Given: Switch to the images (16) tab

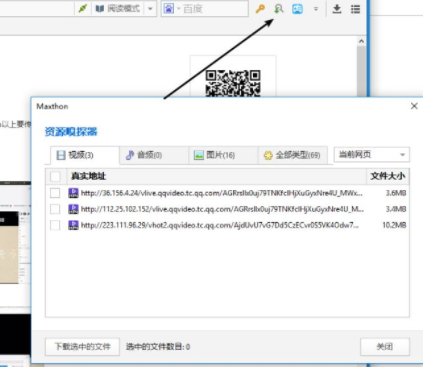Looking at the screenshot, I should pos(223,155).
